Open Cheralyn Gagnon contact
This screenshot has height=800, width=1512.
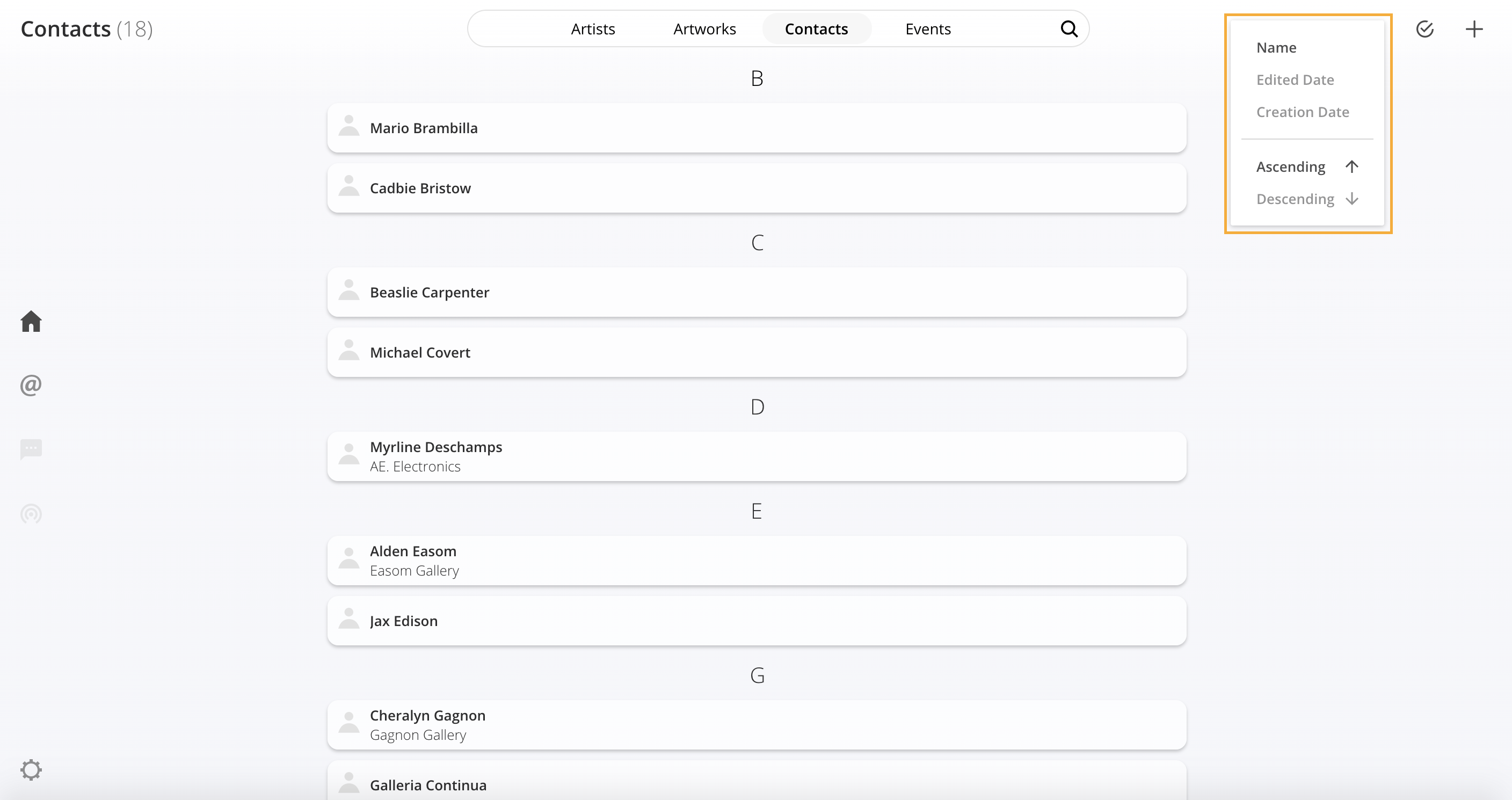757,725
